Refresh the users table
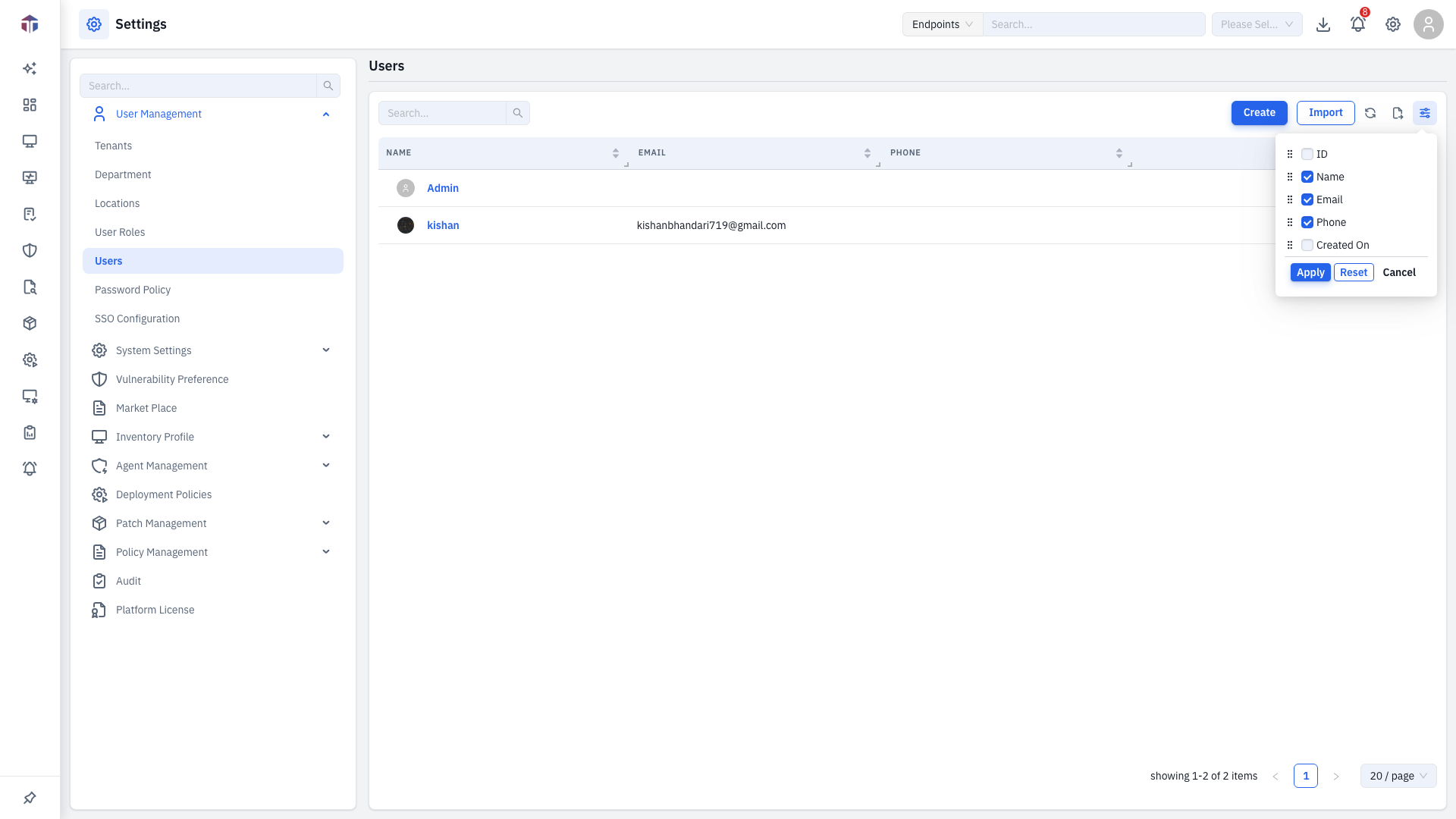The image size is (1456, 819). pos(1370,113)
